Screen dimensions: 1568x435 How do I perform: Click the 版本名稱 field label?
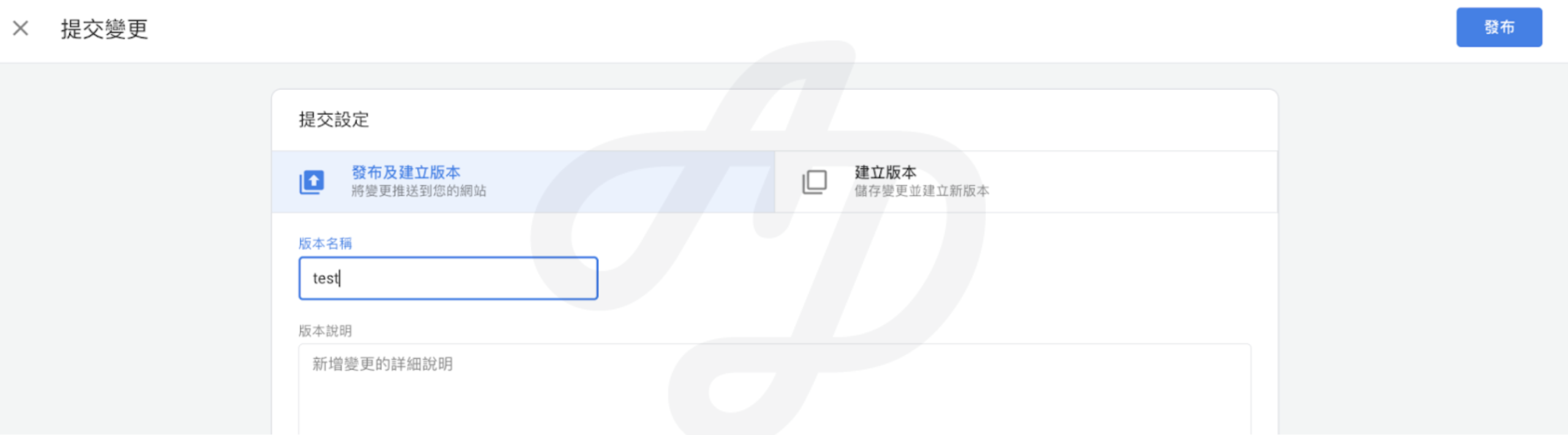click(x=325, y=244)
